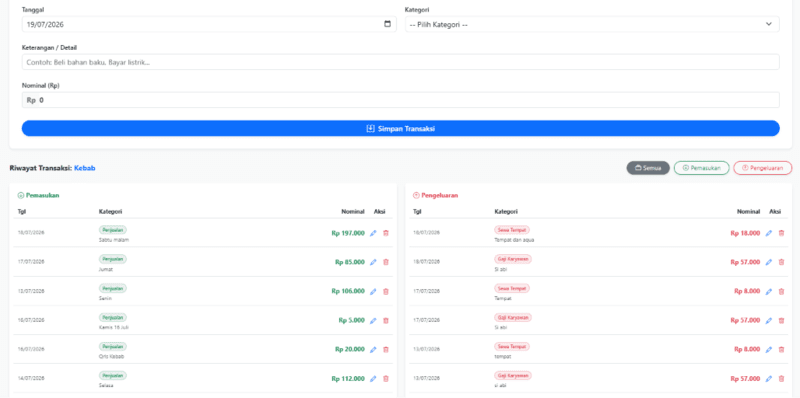Click the Nominal (Rp) amount field

(x=401, y=100)
